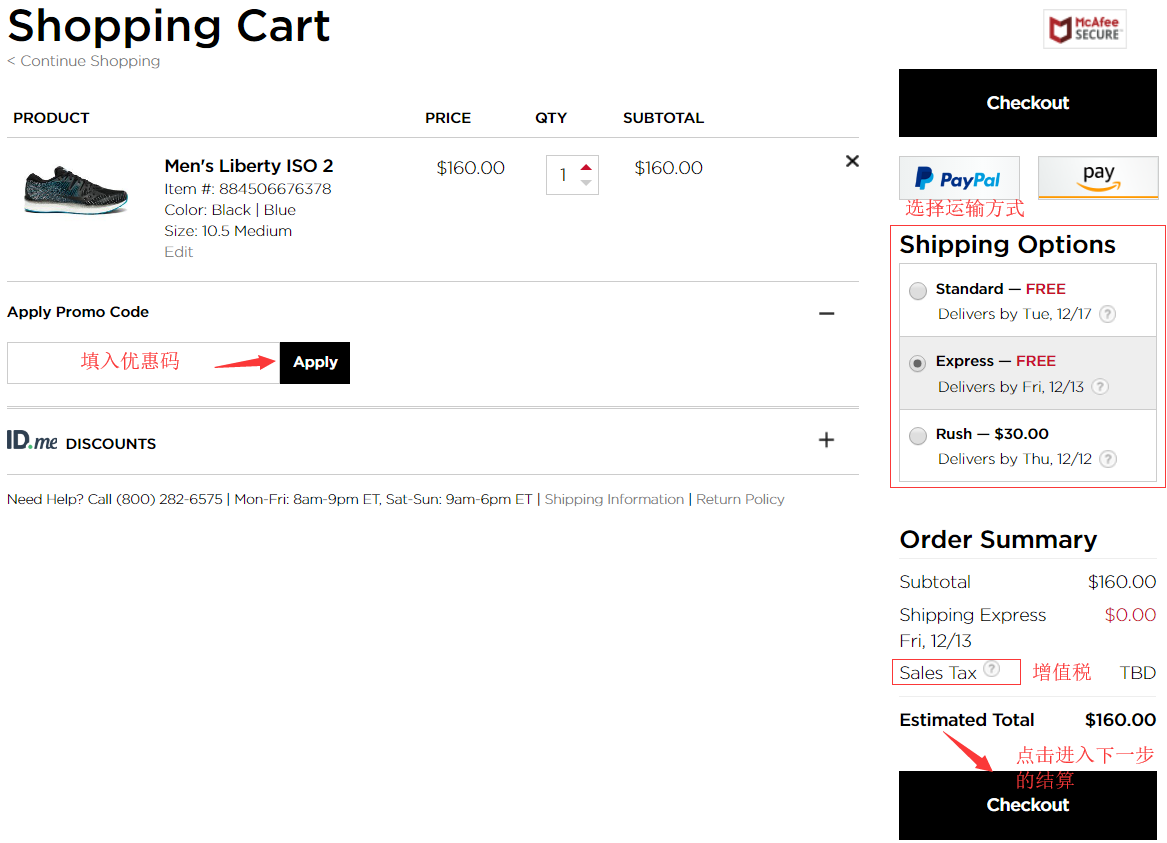Viewport: 1167px width, 843px height.
Task: Decrease quantity with the down arrow
Action: pyautogui.click(x=586, y=183)
